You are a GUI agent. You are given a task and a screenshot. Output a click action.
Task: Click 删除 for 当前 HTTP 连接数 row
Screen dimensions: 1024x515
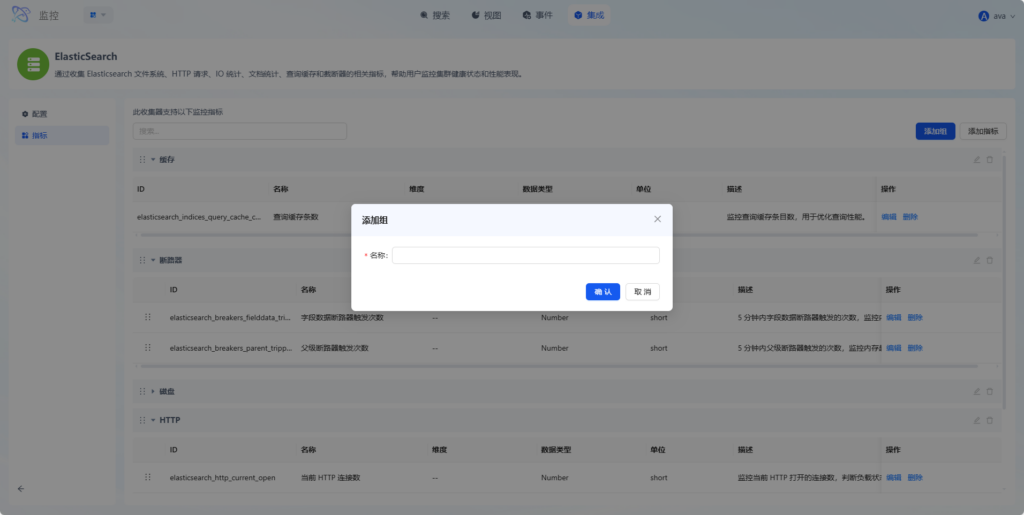pos(915,477)
